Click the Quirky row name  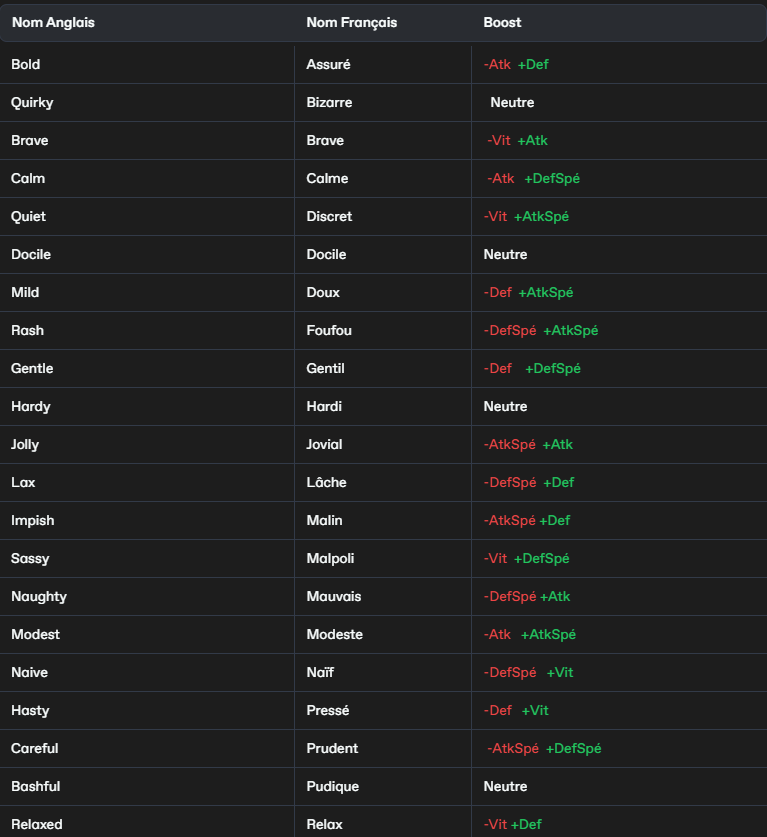(32, 102)
